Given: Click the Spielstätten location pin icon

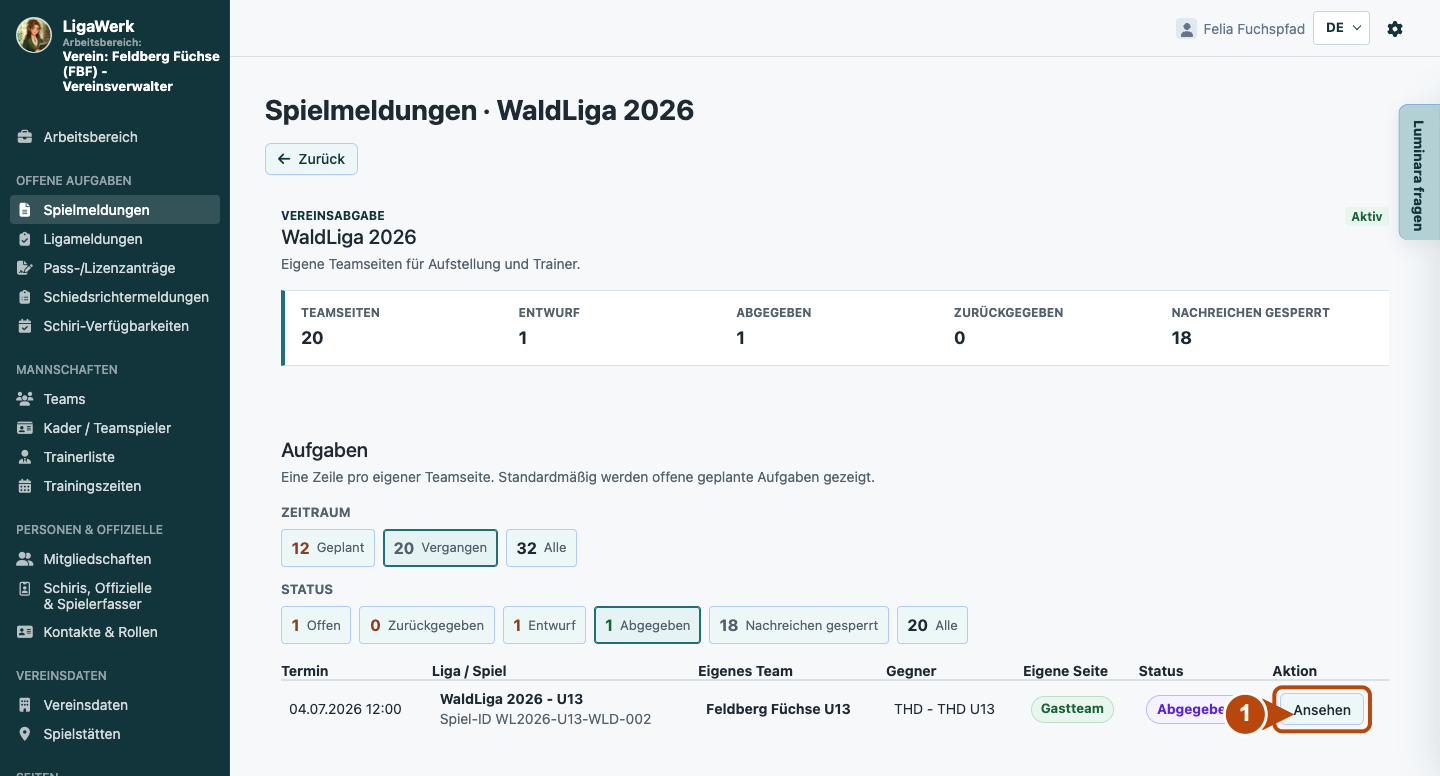Looking at the screenshot, I should pos(25,734).
